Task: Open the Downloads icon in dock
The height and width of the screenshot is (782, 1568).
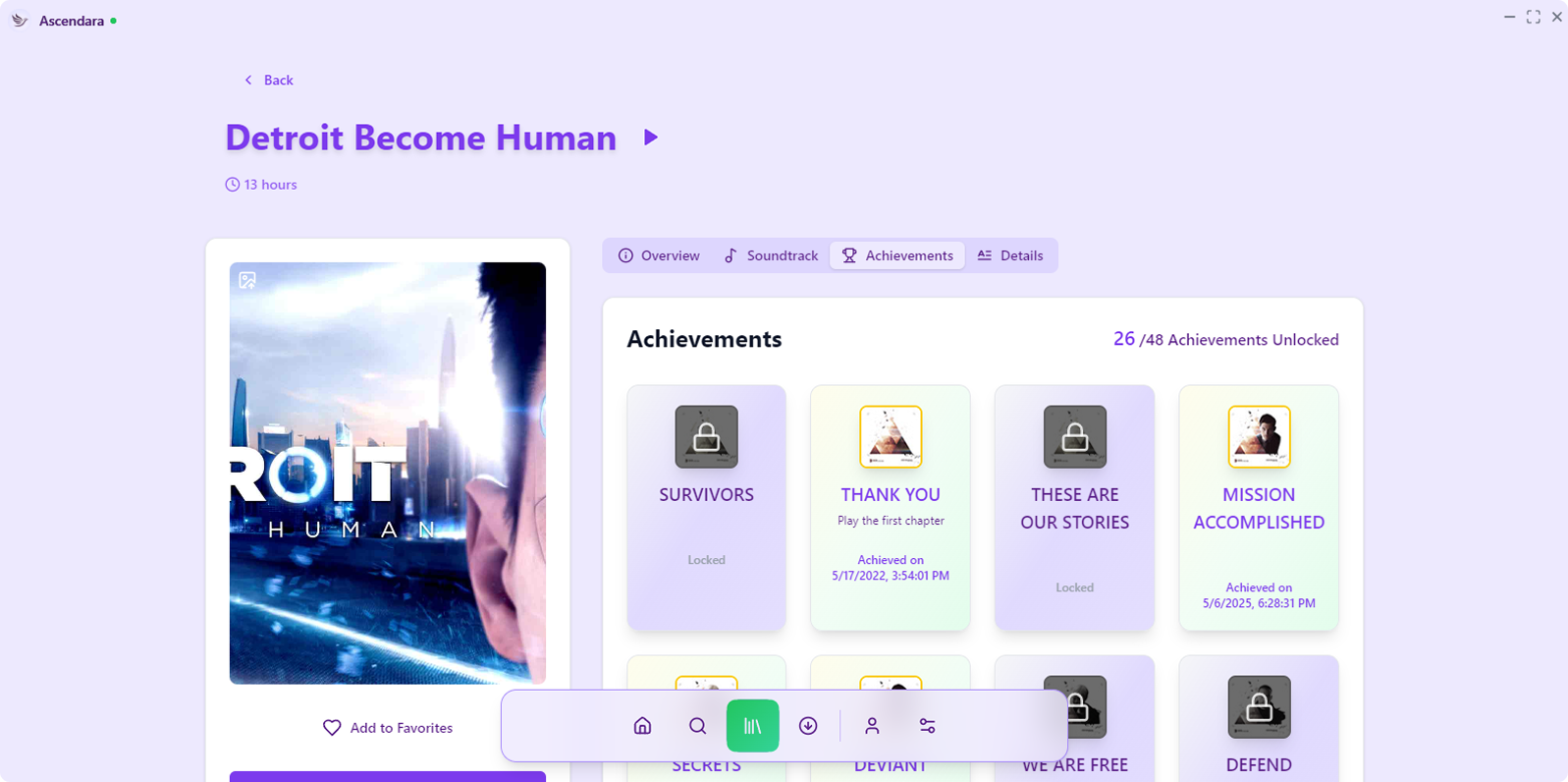Action: [808, 726]
